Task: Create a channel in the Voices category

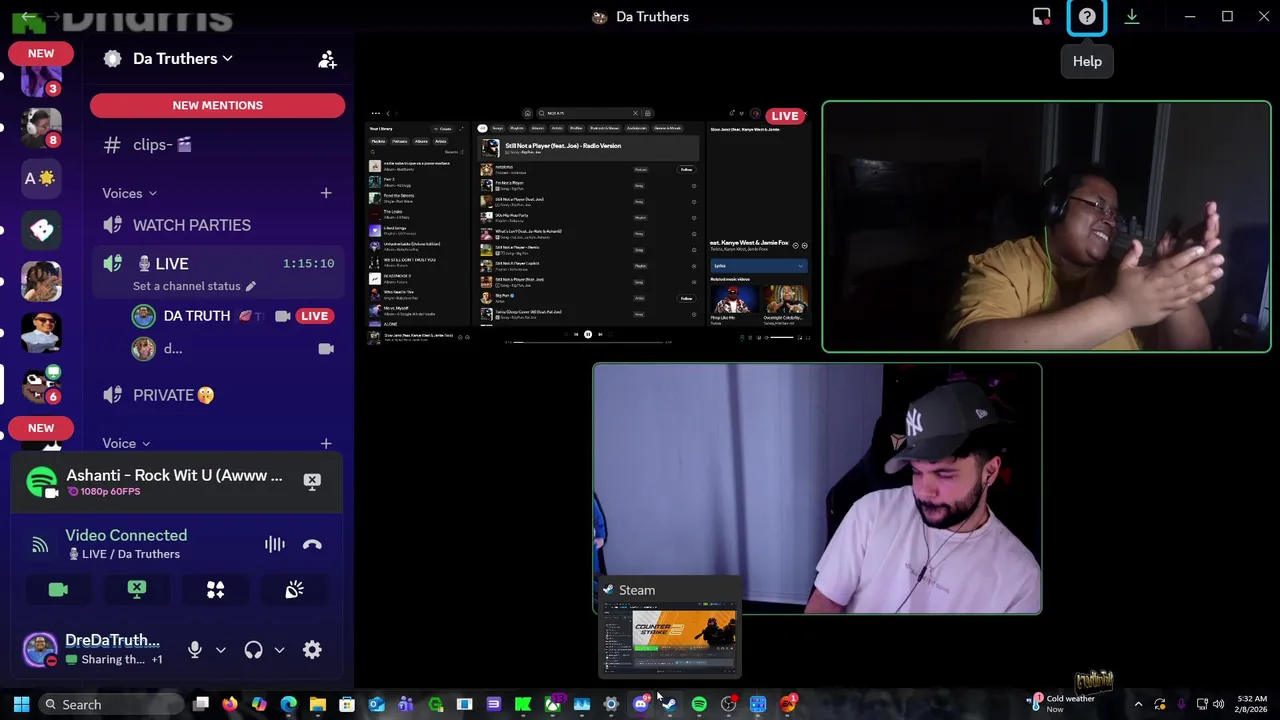Action: 326,193
